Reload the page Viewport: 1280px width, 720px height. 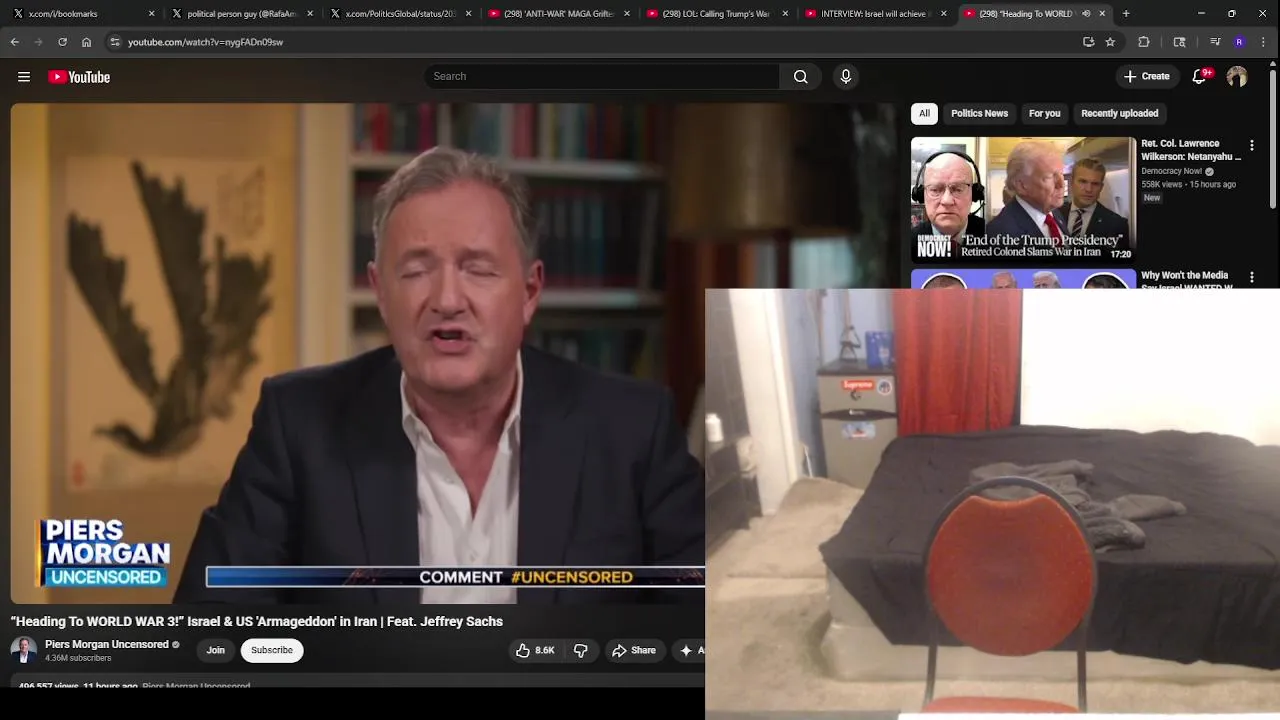(62, 42)
